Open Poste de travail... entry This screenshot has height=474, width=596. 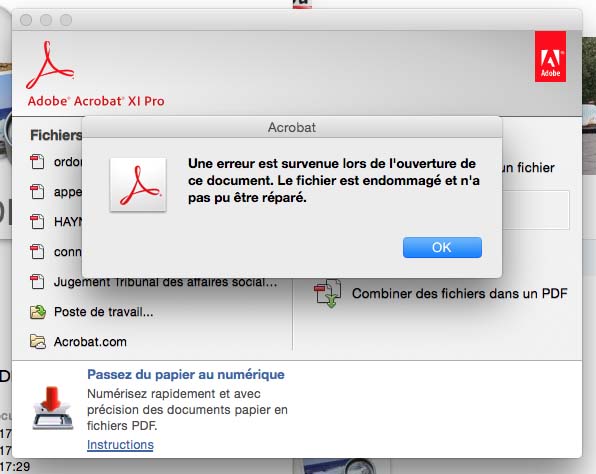[103, 312]
